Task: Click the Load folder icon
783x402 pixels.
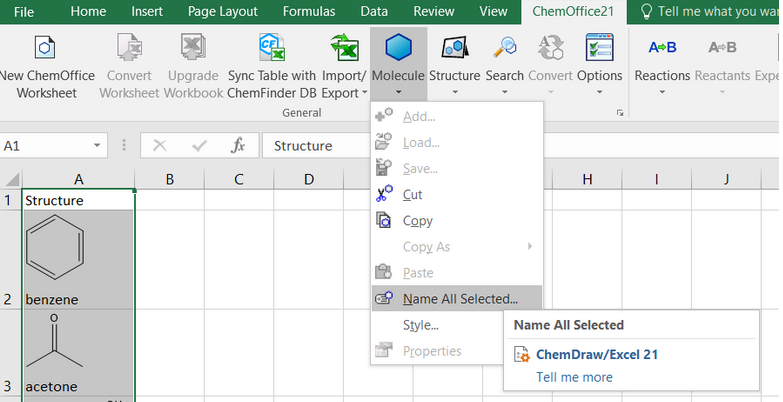Action: pos(384,142)
